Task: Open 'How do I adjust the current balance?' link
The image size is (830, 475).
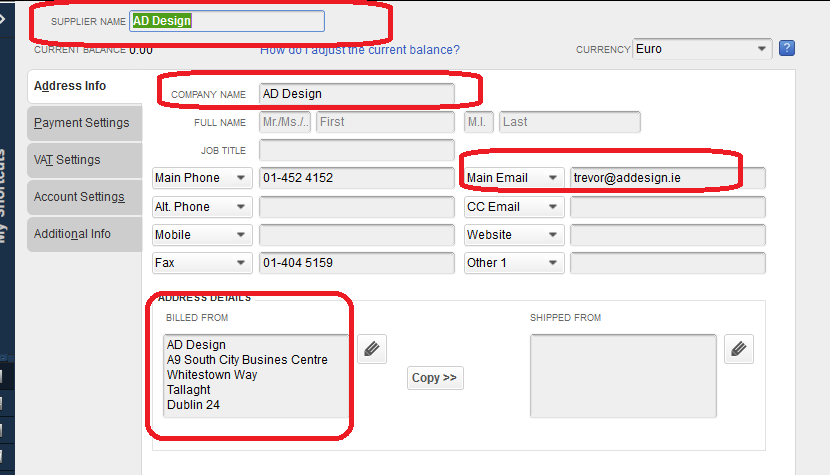Action: [360, 50]
